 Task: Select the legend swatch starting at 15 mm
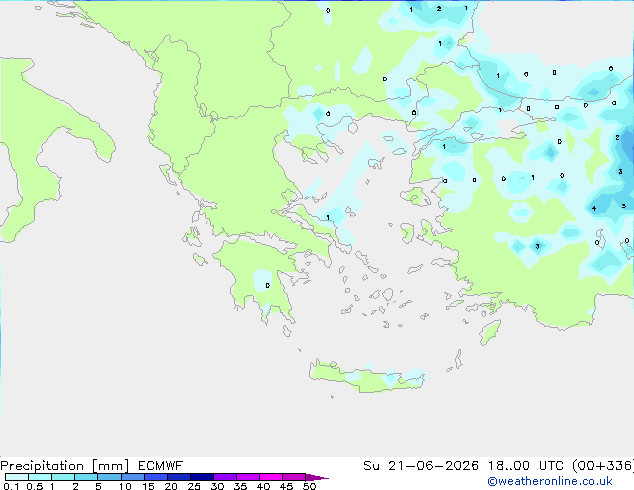156,477
